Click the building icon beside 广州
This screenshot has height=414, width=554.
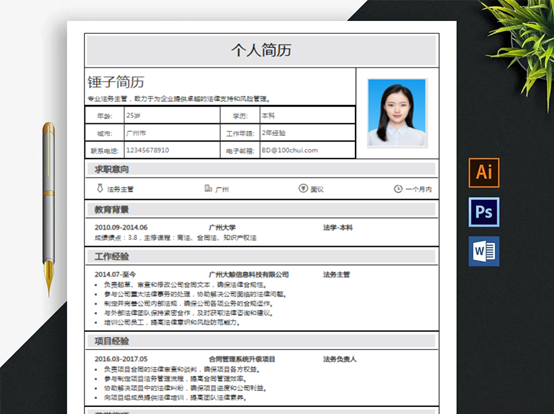(208, 188)
